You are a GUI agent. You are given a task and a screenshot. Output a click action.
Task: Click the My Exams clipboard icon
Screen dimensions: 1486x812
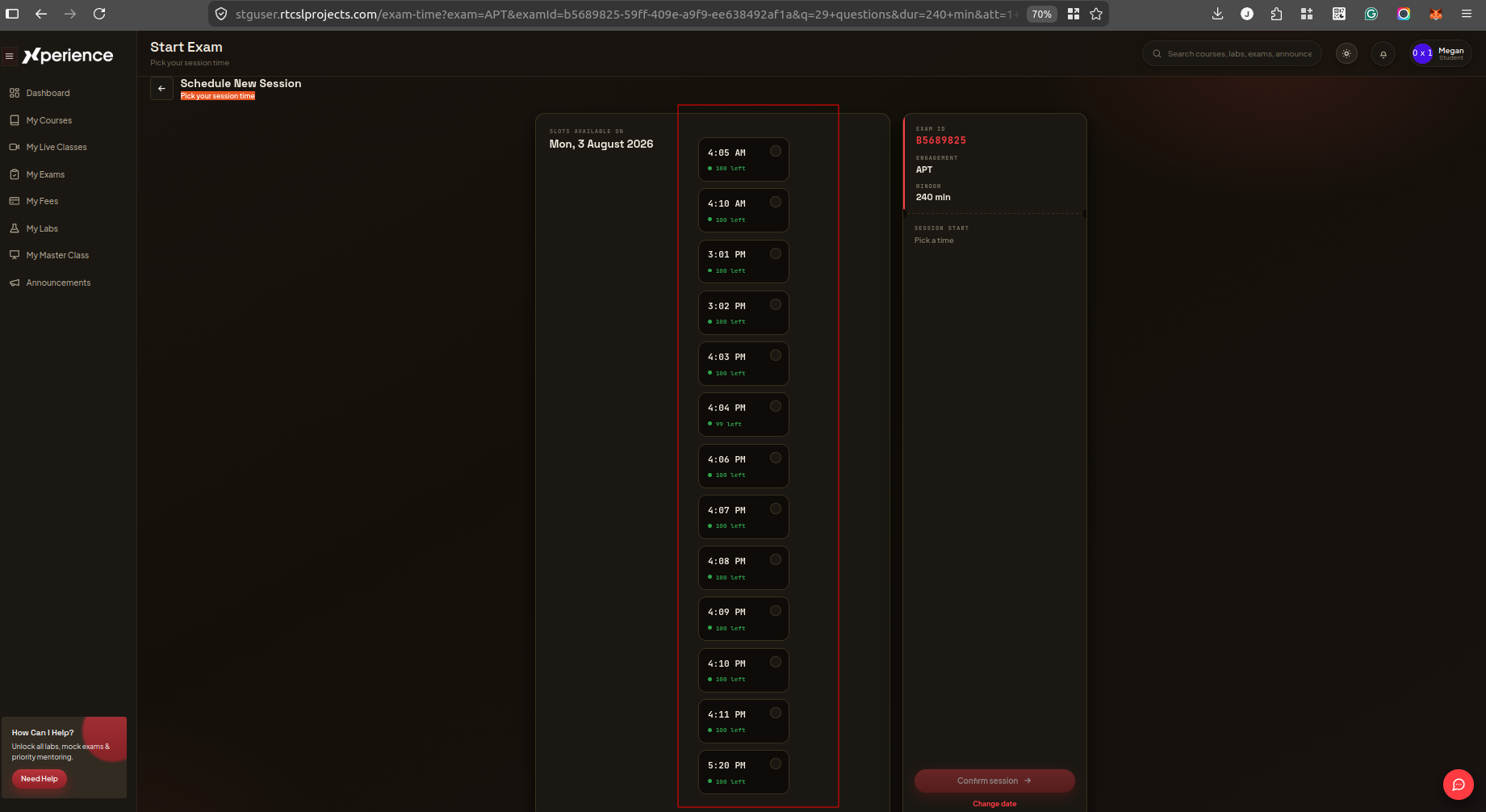click(x=15, y=174)
